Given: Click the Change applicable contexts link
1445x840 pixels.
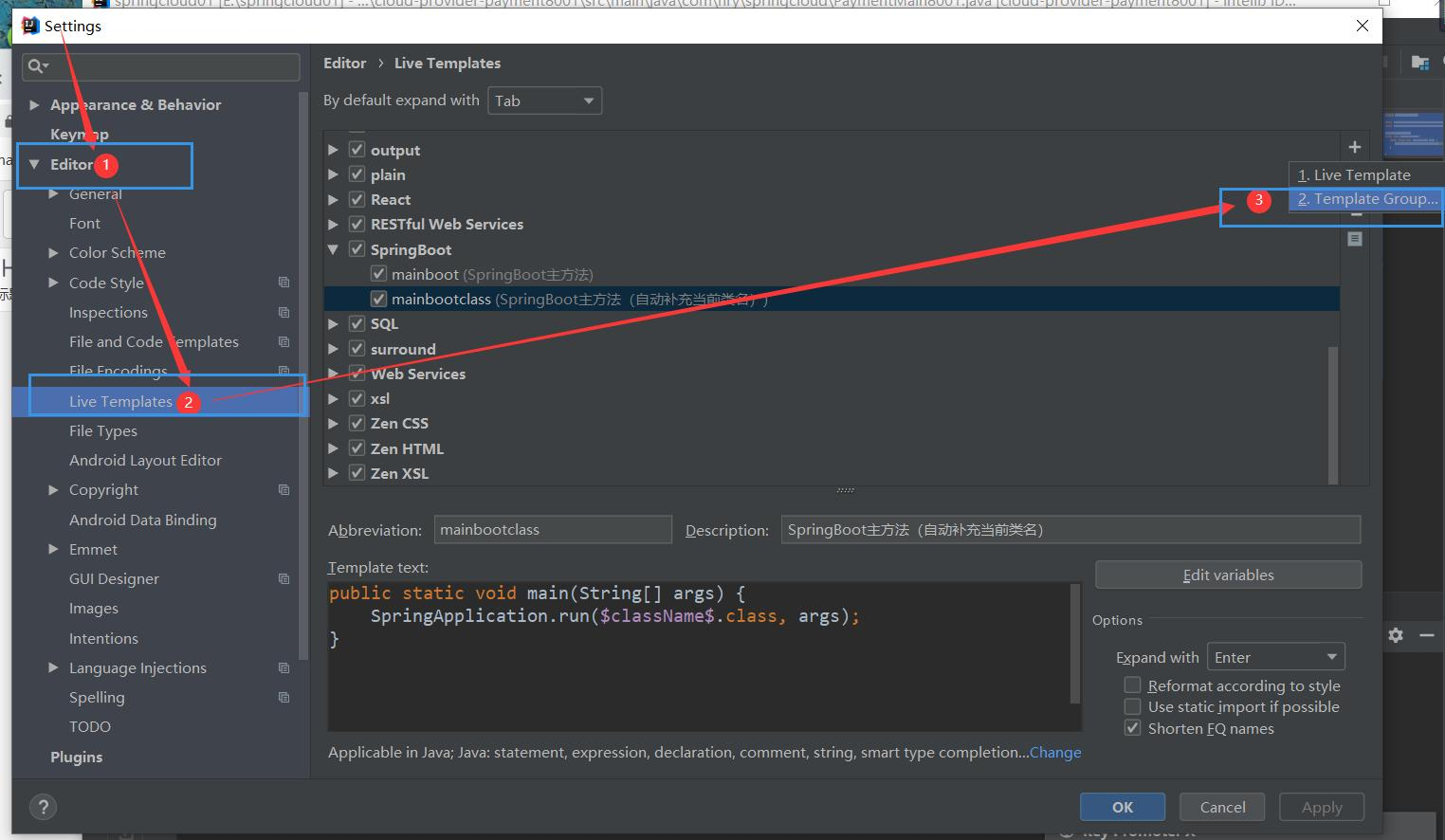Looking at the screenshot, I should 1055,752.
